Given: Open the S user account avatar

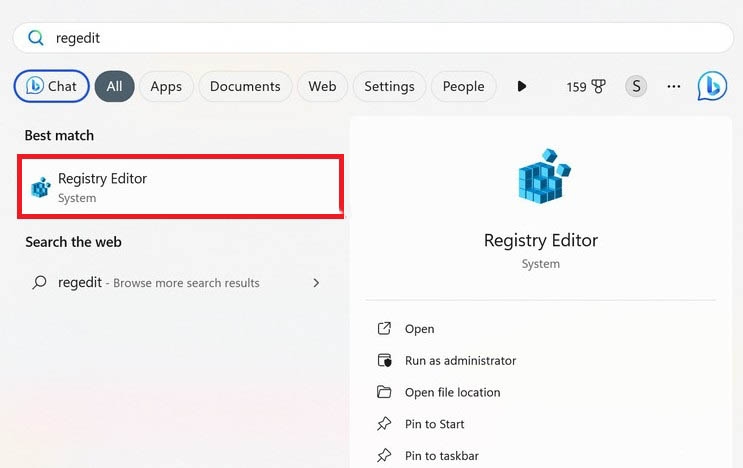Looking at the screenshot, I should [635, 86].
